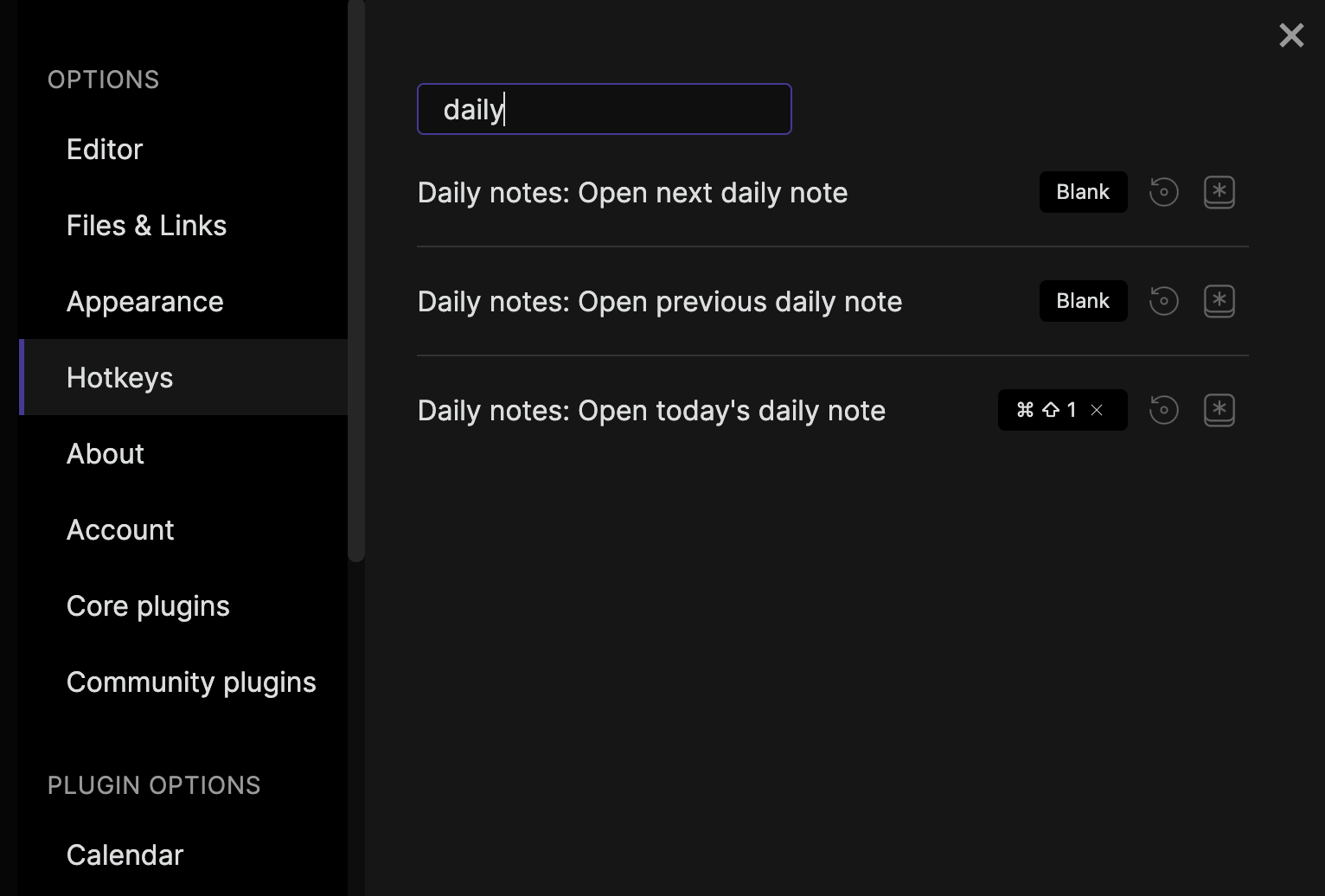Add custom hotkey for Open today's daily note
The width and height of the screenshot is (1325, 896).
point(1219,410)
